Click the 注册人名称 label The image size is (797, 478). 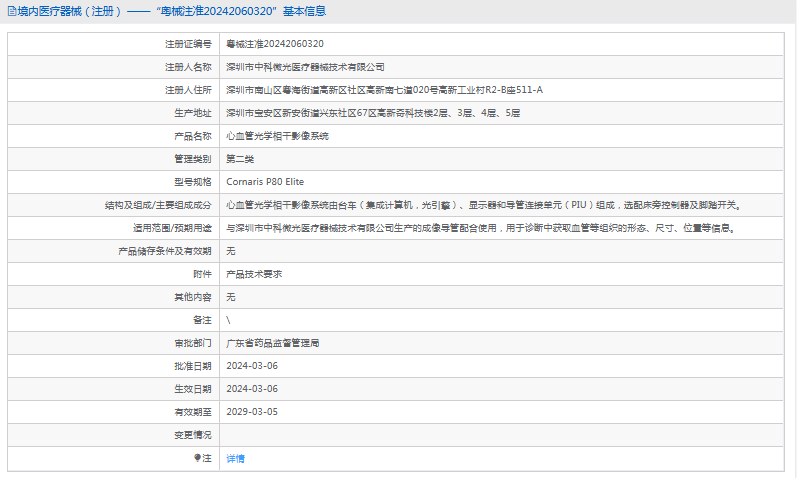(x=188, y=67)
